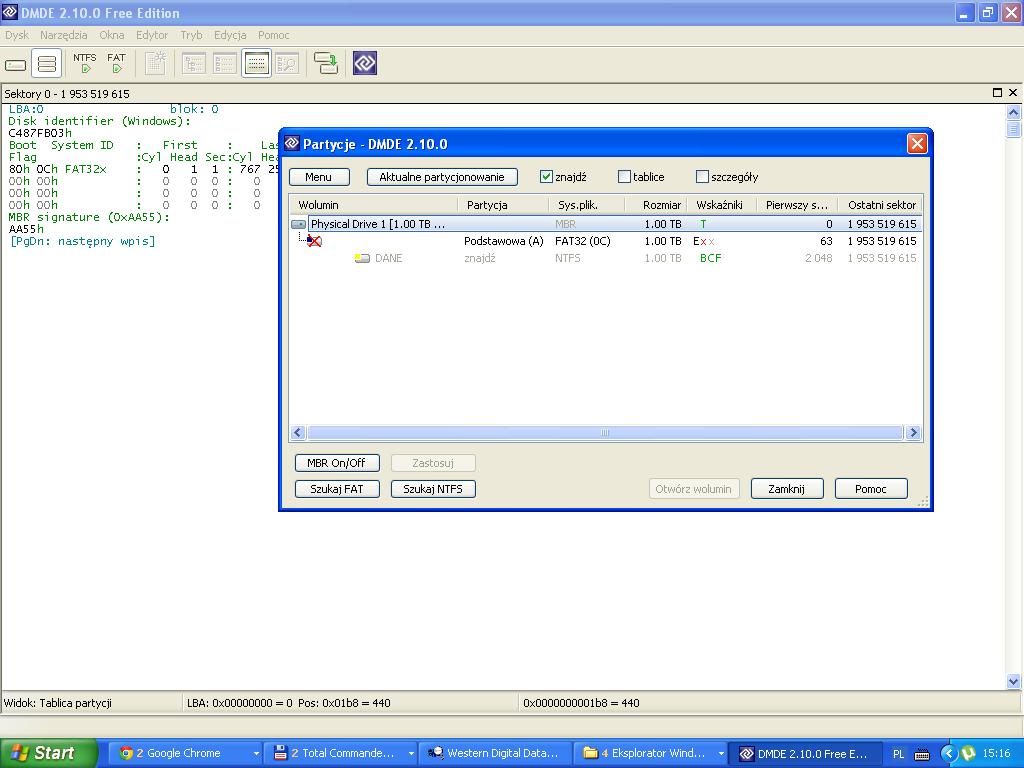This screenshot has height=768, width=1024.
Task: Toggle the znajdź checkbox
Action: [x=547, y=176]
